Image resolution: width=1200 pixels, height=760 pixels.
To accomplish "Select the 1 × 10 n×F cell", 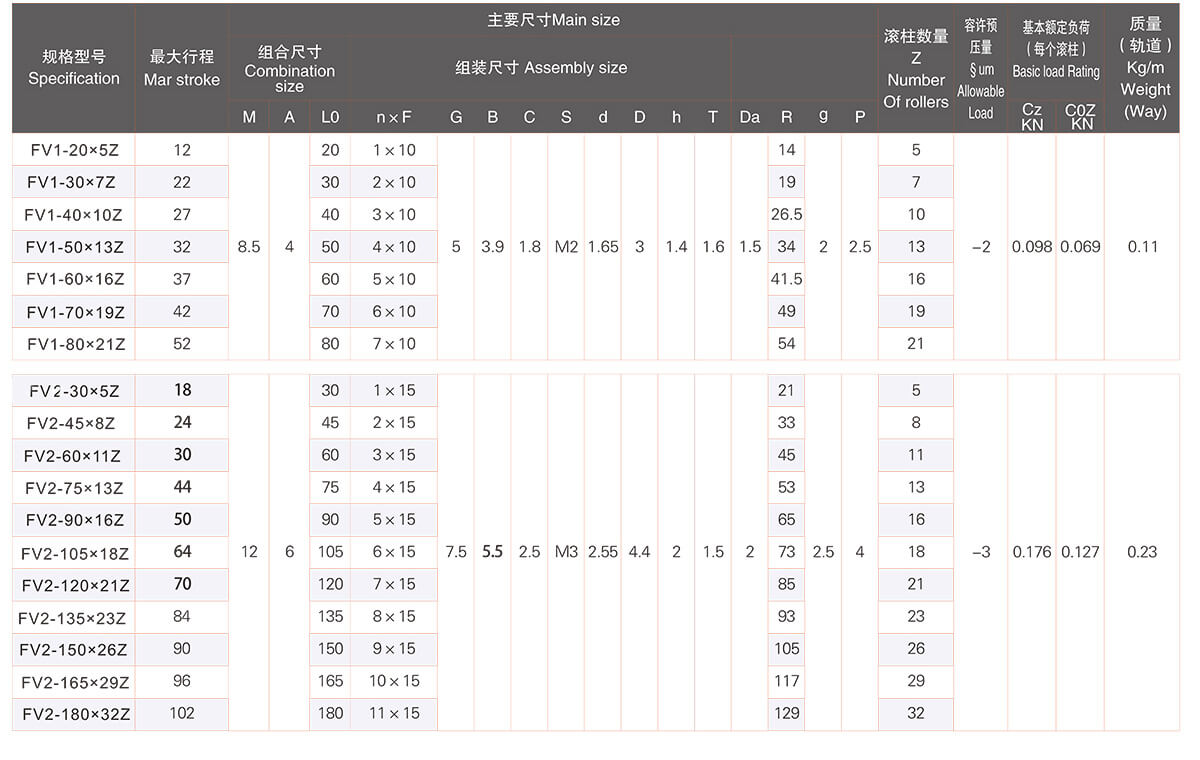I will pos(394,150).
